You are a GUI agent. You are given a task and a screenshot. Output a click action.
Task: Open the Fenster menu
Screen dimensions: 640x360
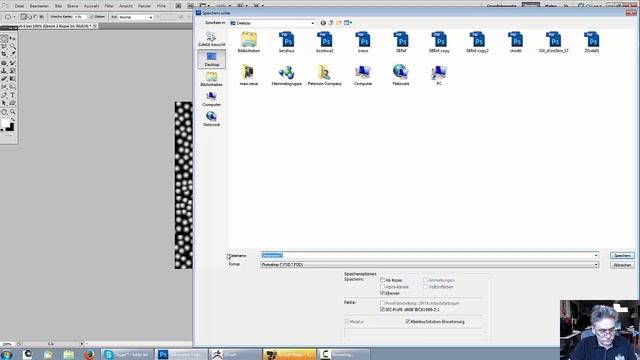pos(144,6)
